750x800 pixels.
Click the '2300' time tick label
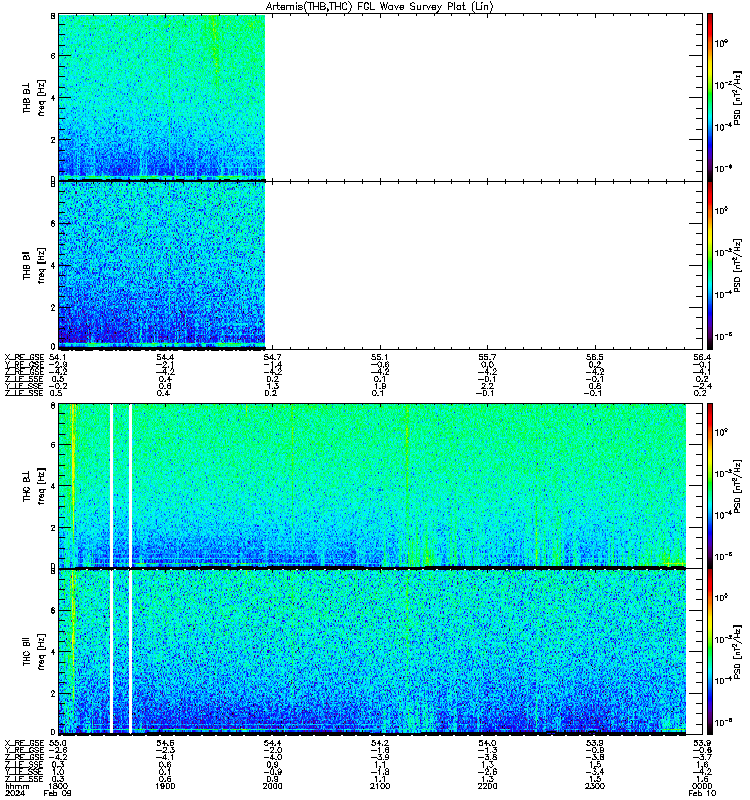(595, 786)
